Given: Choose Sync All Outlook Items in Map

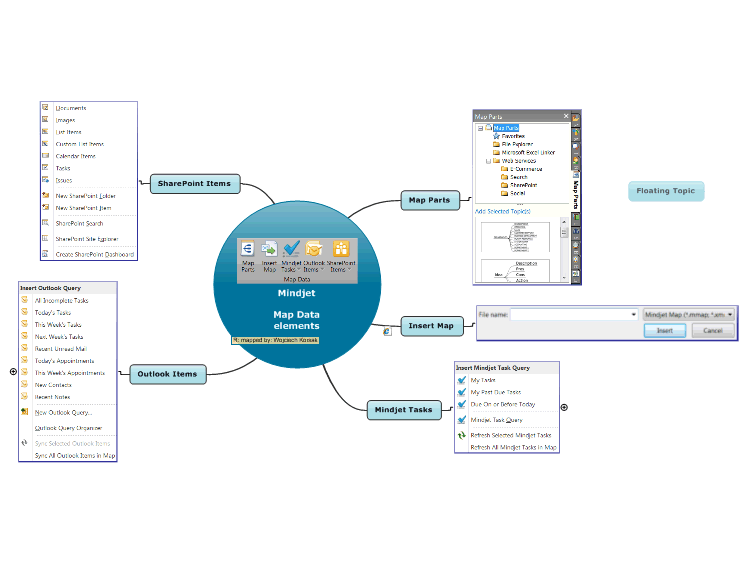Looking at the screenshot, I should (x=75, y=455).
